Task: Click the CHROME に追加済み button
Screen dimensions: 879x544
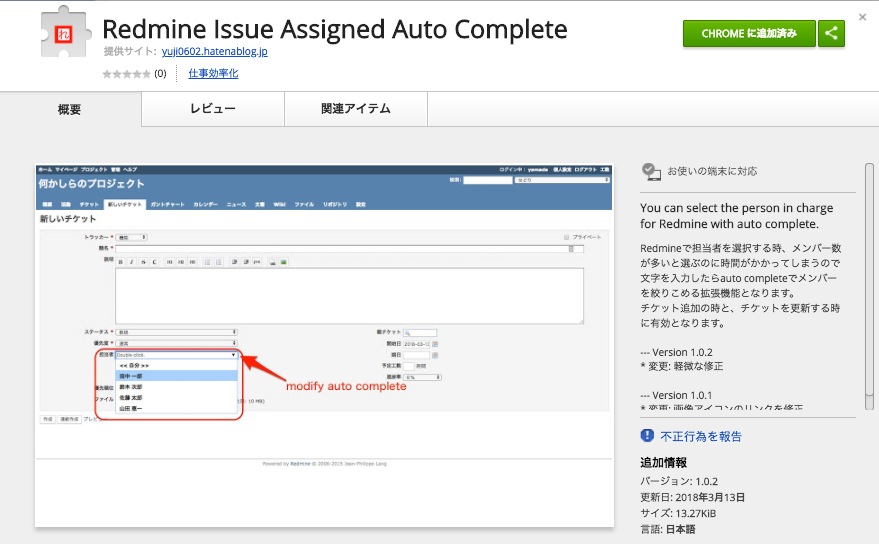Action: (x=749, y=34)
